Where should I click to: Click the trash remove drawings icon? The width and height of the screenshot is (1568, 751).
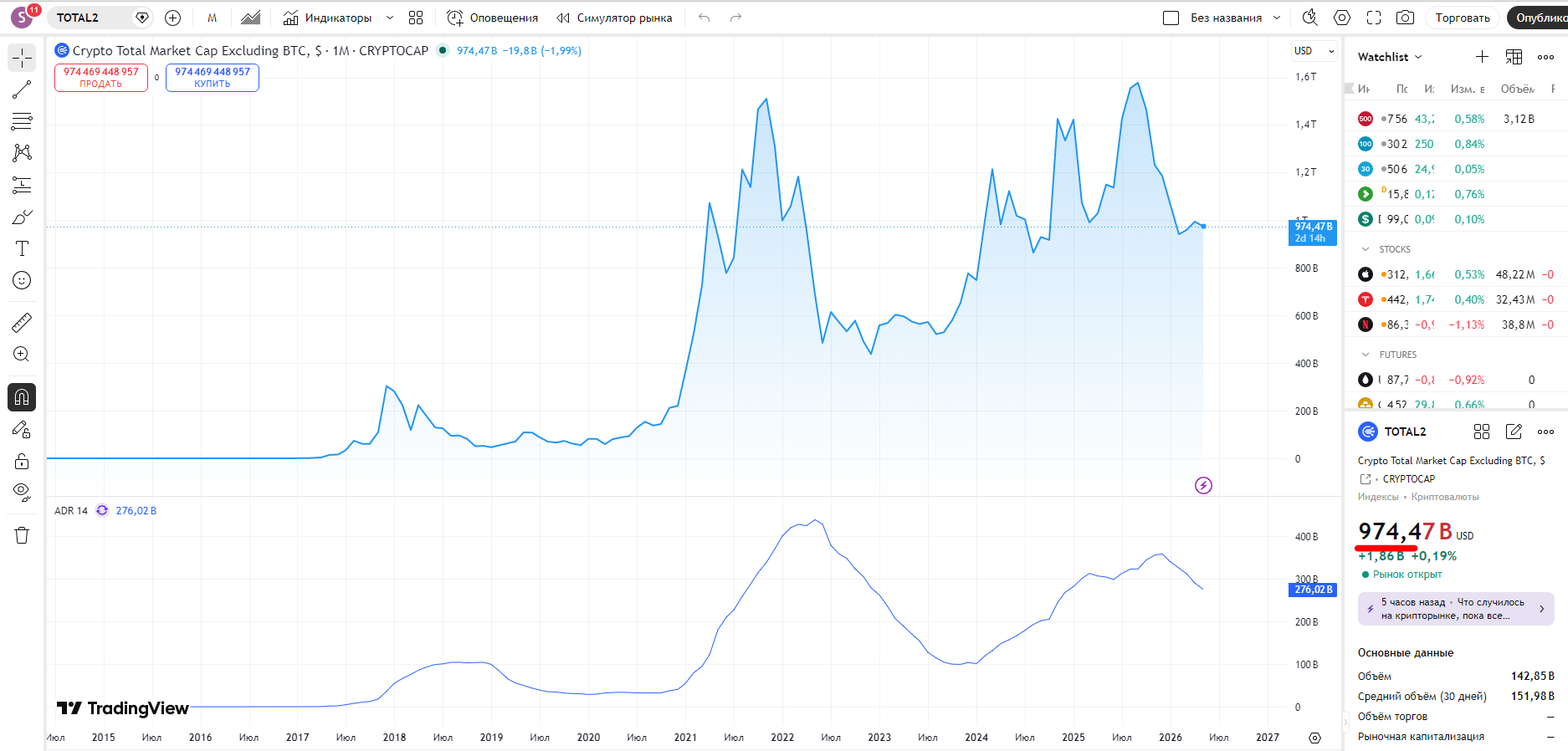pos(22,535)
